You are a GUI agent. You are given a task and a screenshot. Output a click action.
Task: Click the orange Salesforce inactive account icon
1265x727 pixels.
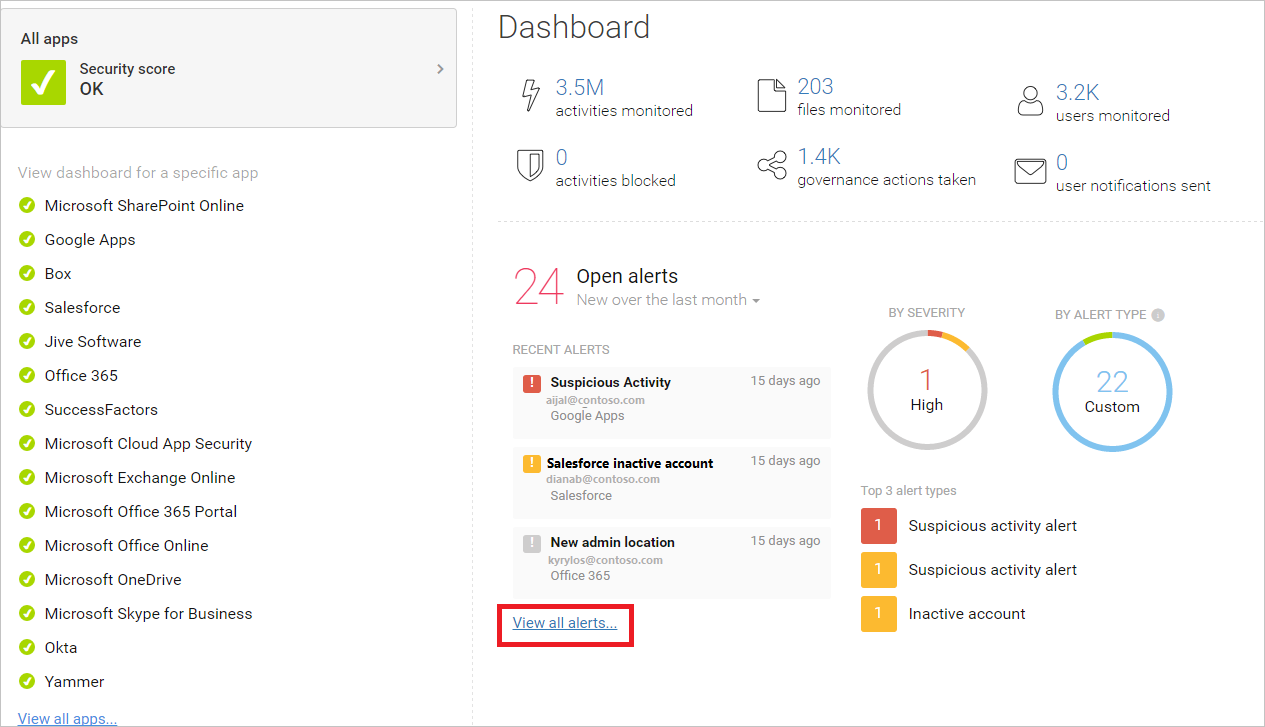coord(532,463)
